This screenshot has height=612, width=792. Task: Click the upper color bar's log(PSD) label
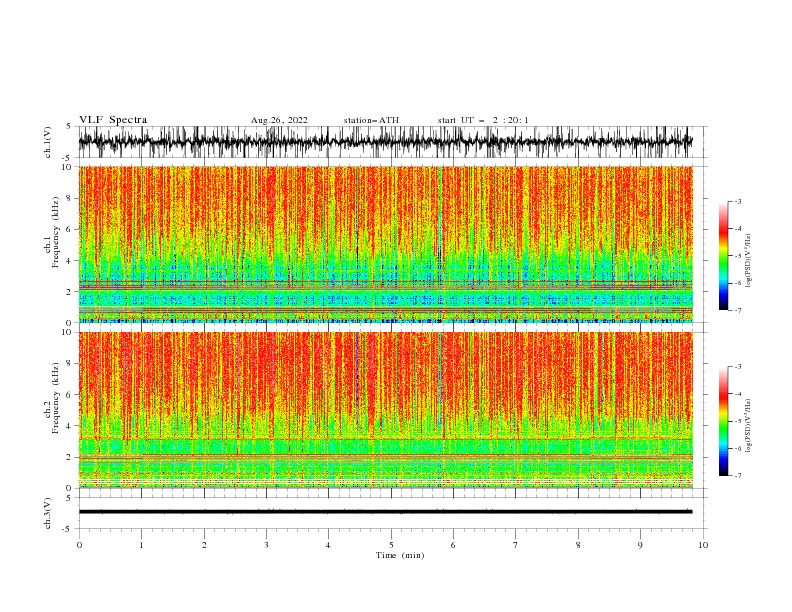[749, 261]
